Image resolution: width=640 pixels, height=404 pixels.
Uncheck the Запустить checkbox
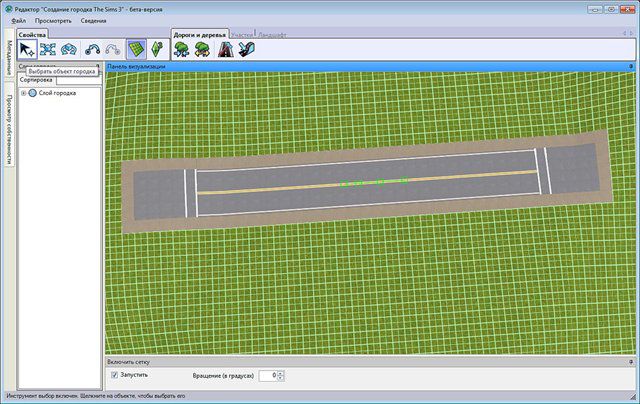pyautogui.click(x=114, y=375)
